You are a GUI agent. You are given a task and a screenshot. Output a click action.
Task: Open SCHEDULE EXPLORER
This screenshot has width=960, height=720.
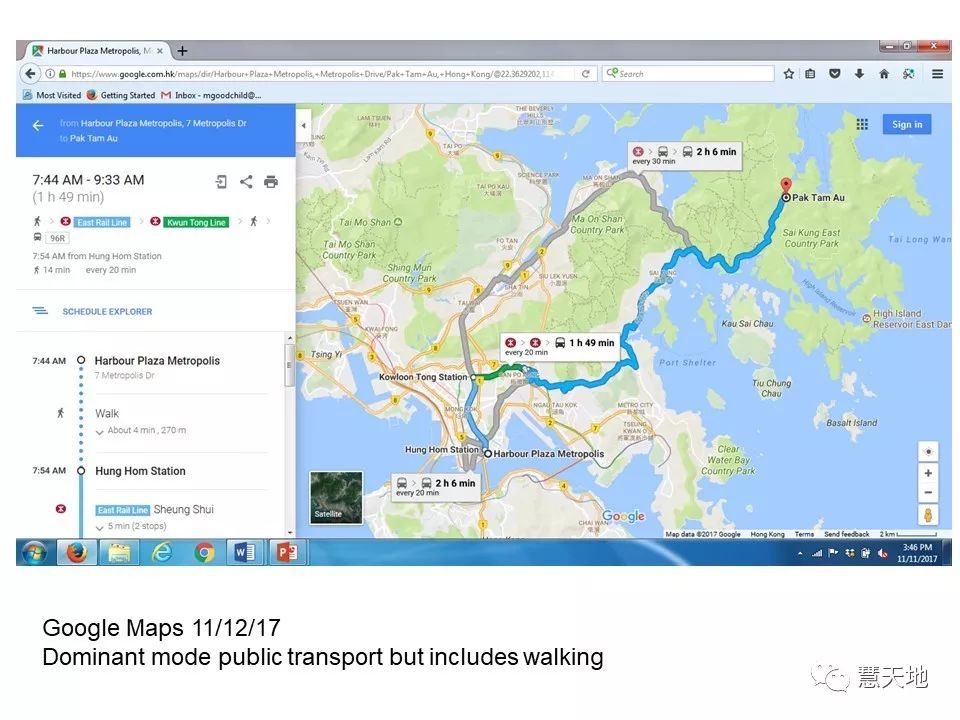tap(106, 312)
